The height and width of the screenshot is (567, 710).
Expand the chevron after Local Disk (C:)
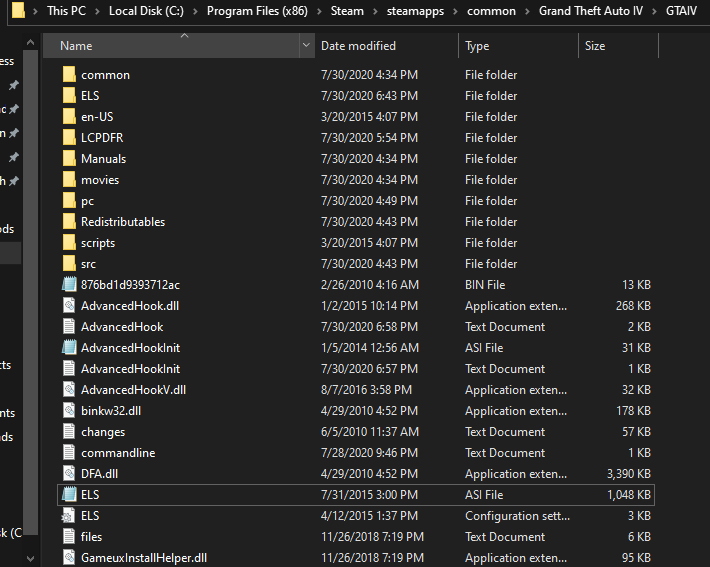(195, 11)
